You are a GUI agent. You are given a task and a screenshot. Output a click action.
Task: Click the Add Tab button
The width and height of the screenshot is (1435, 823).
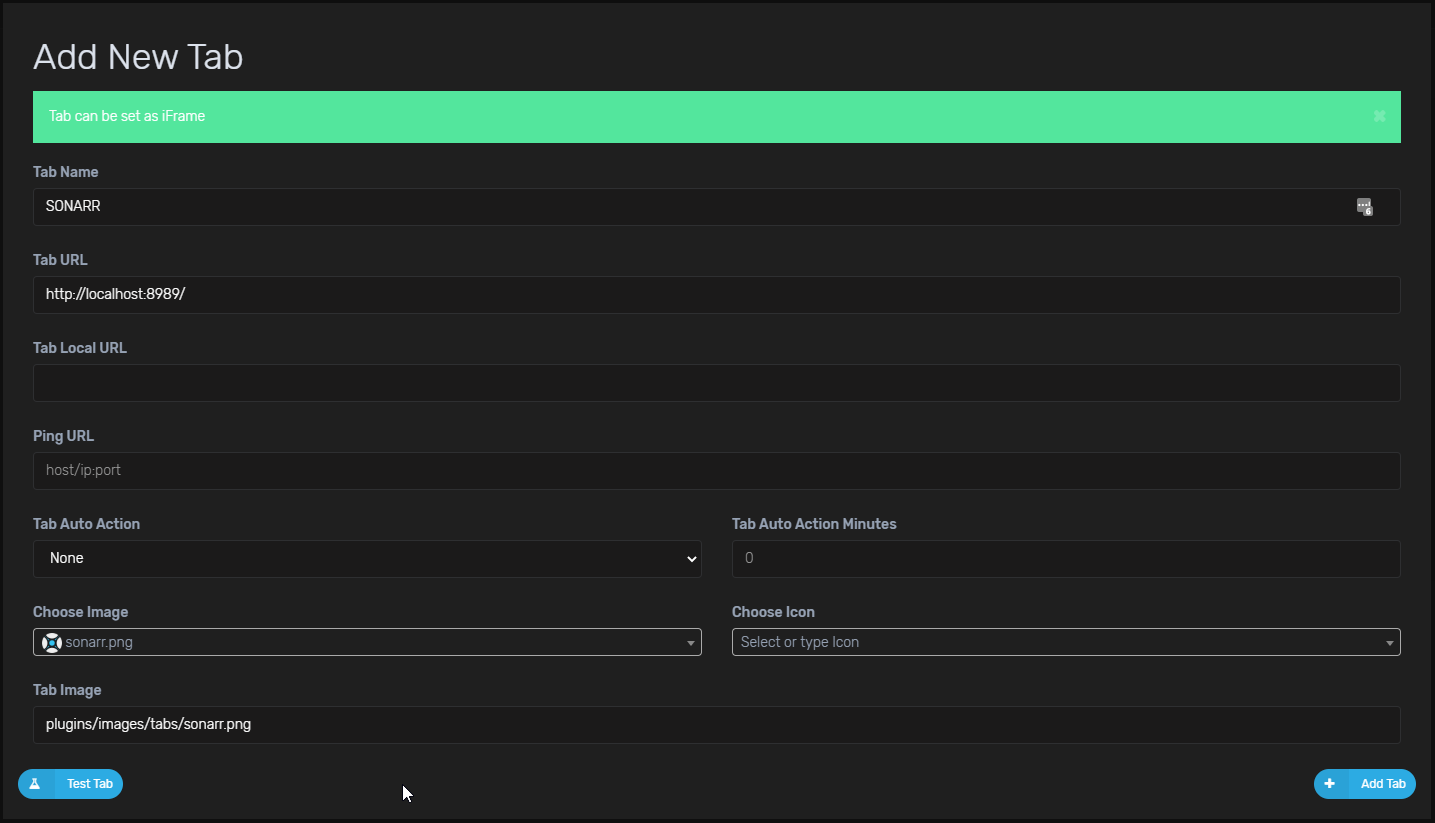[1365, 784]
